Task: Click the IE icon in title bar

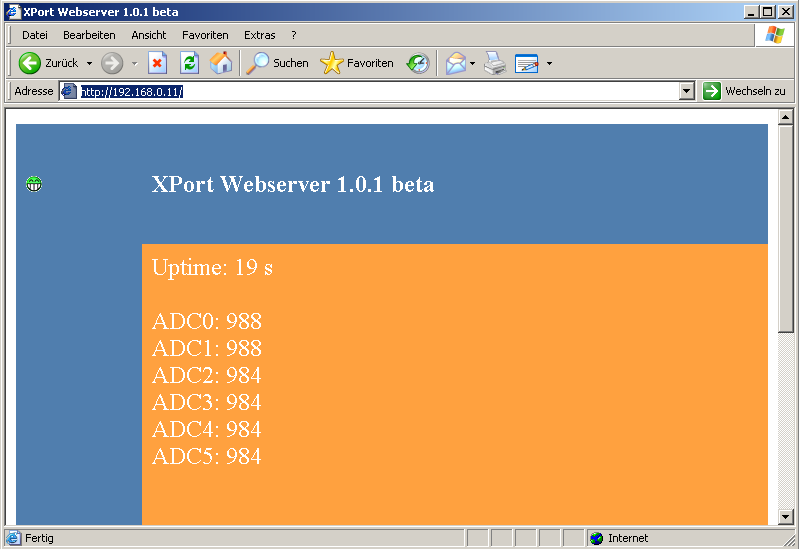Action: point(13,12)
